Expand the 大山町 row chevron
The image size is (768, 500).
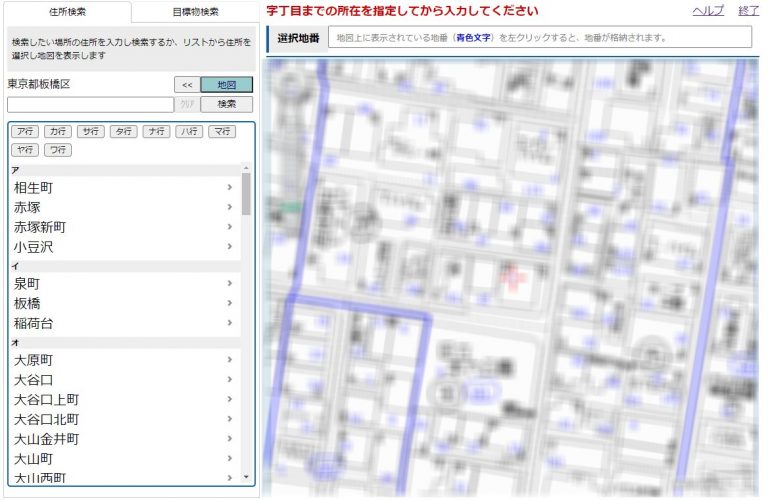pyautogui.click(x=230, y=458)
